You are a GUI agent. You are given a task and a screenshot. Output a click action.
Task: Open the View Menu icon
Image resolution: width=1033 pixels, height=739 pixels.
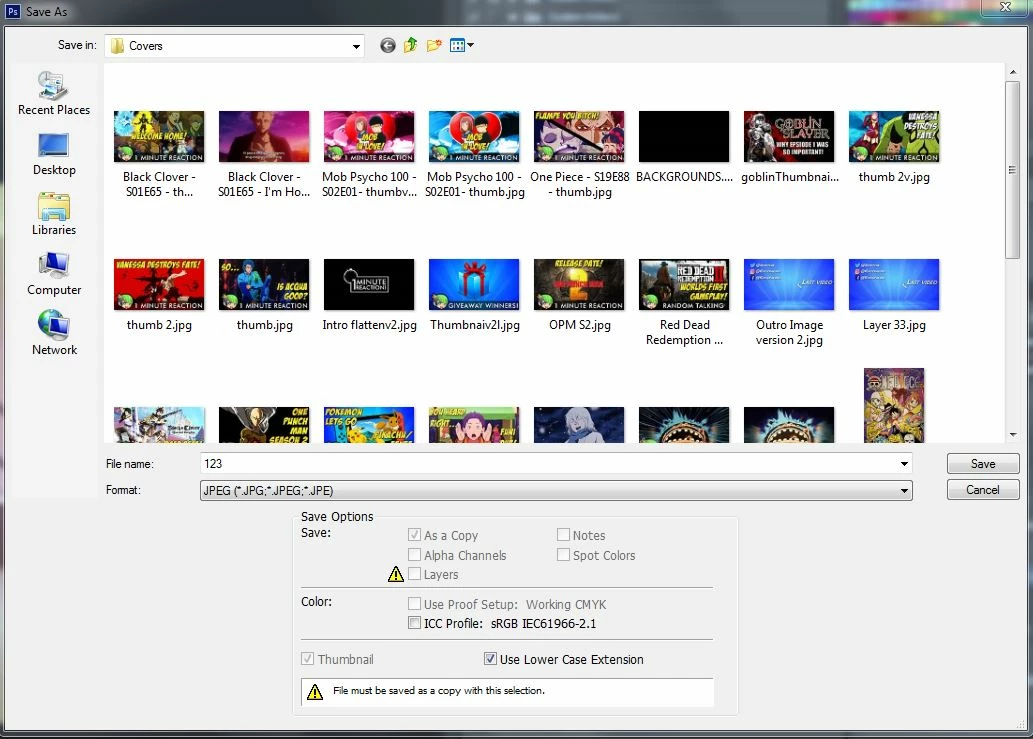coord(461,45)
